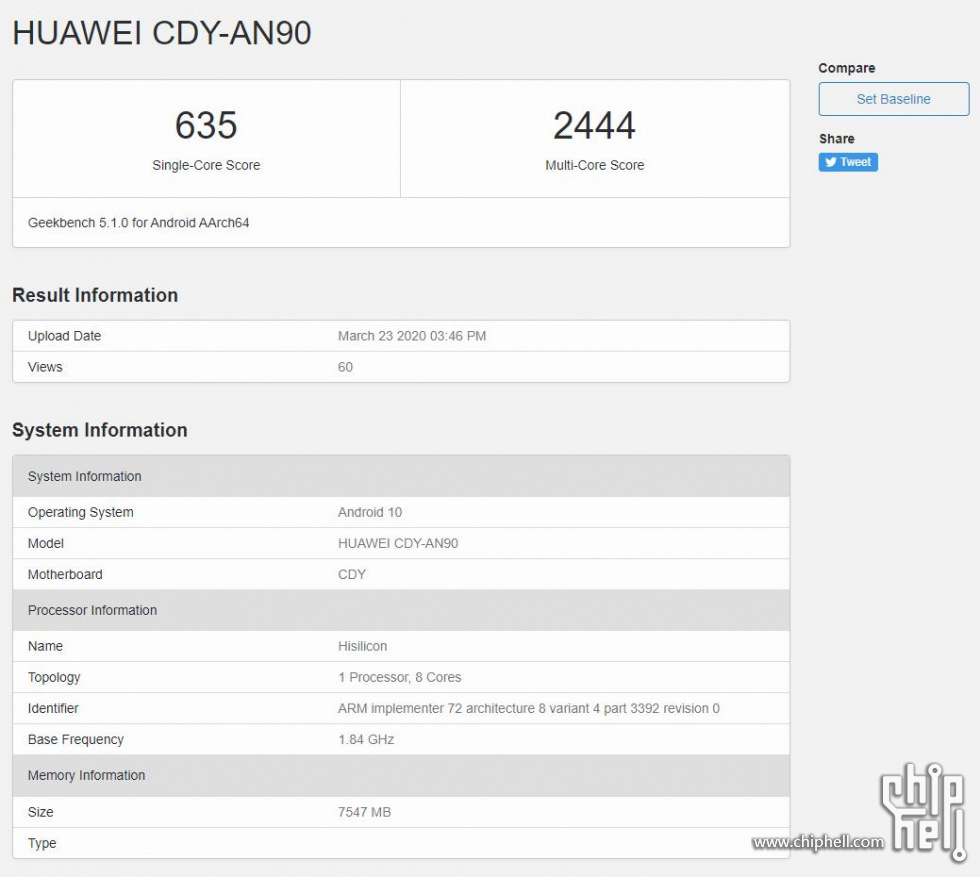Select the HUAWEI CDY-AN90 model value
980x877 pixels.
coord(398,543)
